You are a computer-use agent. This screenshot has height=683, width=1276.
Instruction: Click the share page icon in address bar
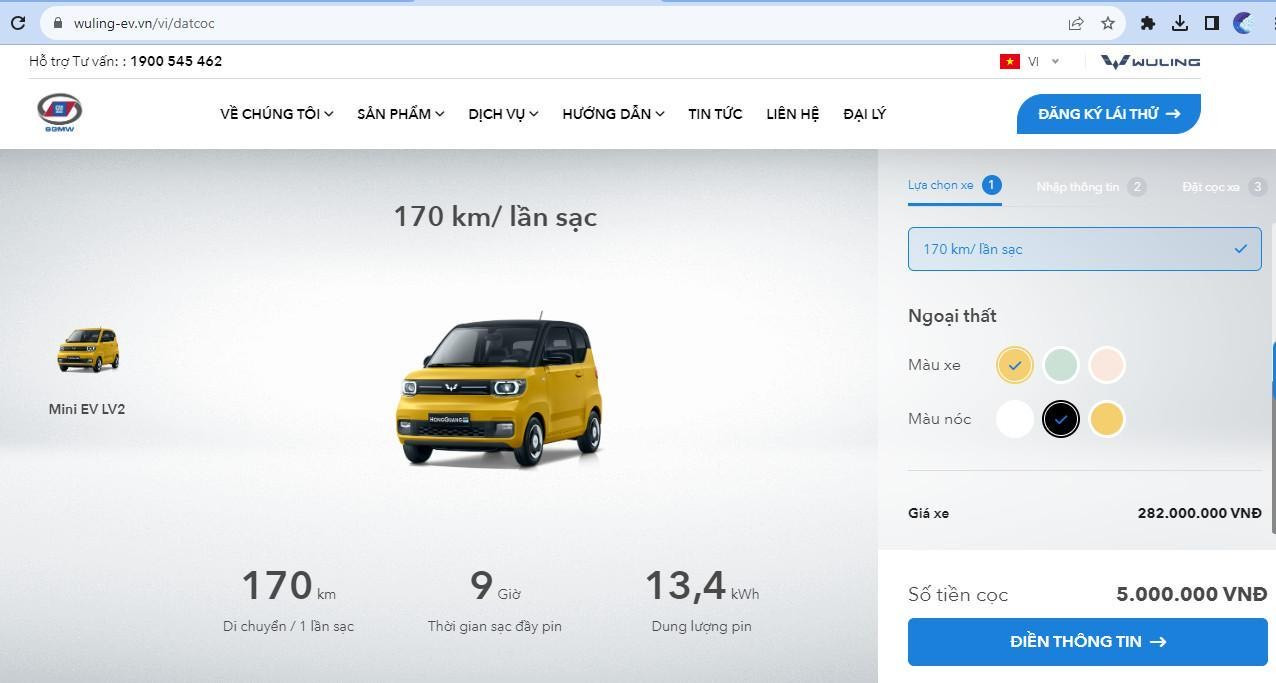1076,23
